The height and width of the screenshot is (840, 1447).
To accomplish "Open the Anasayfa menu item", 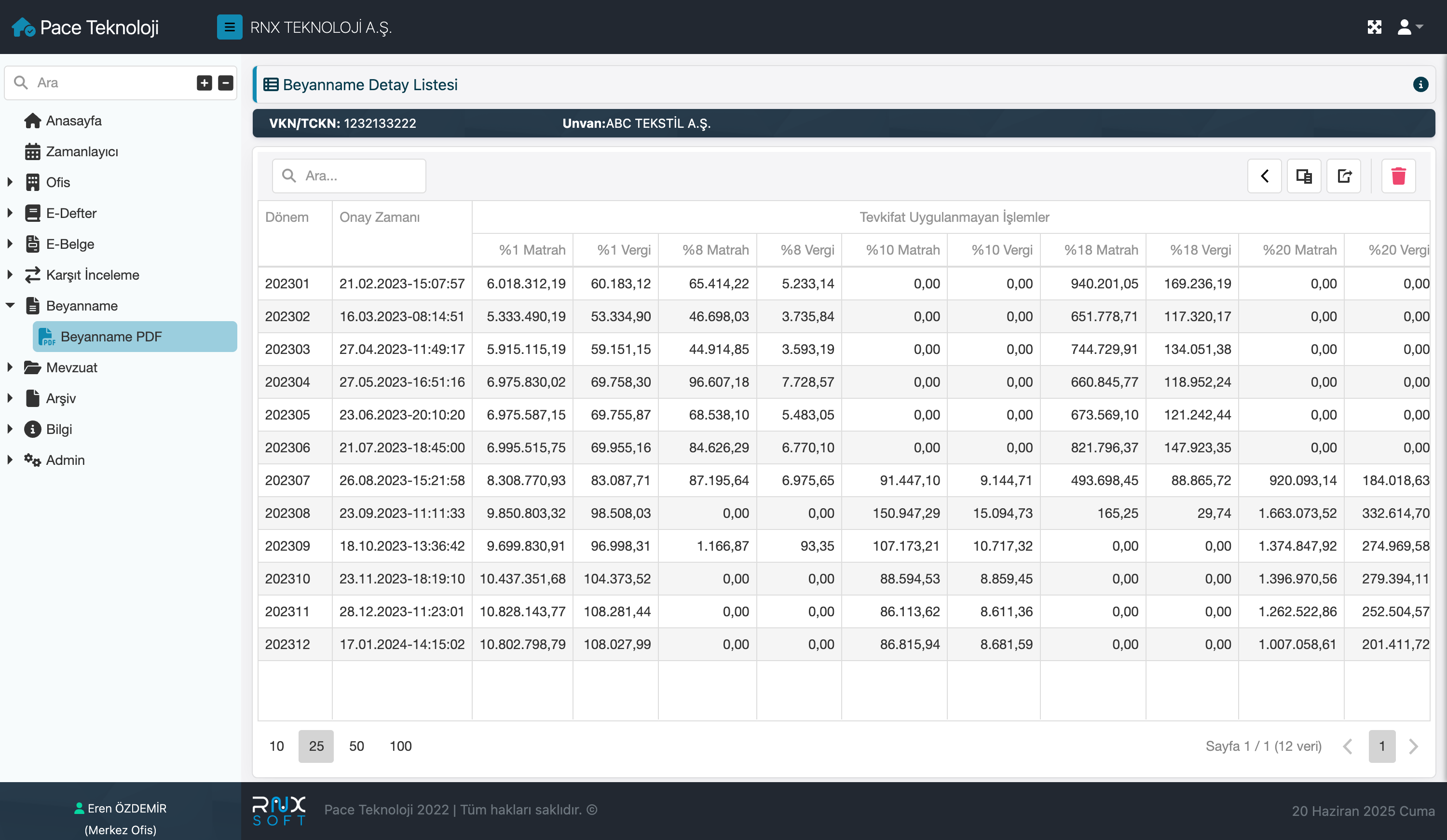I will [73, 121].
